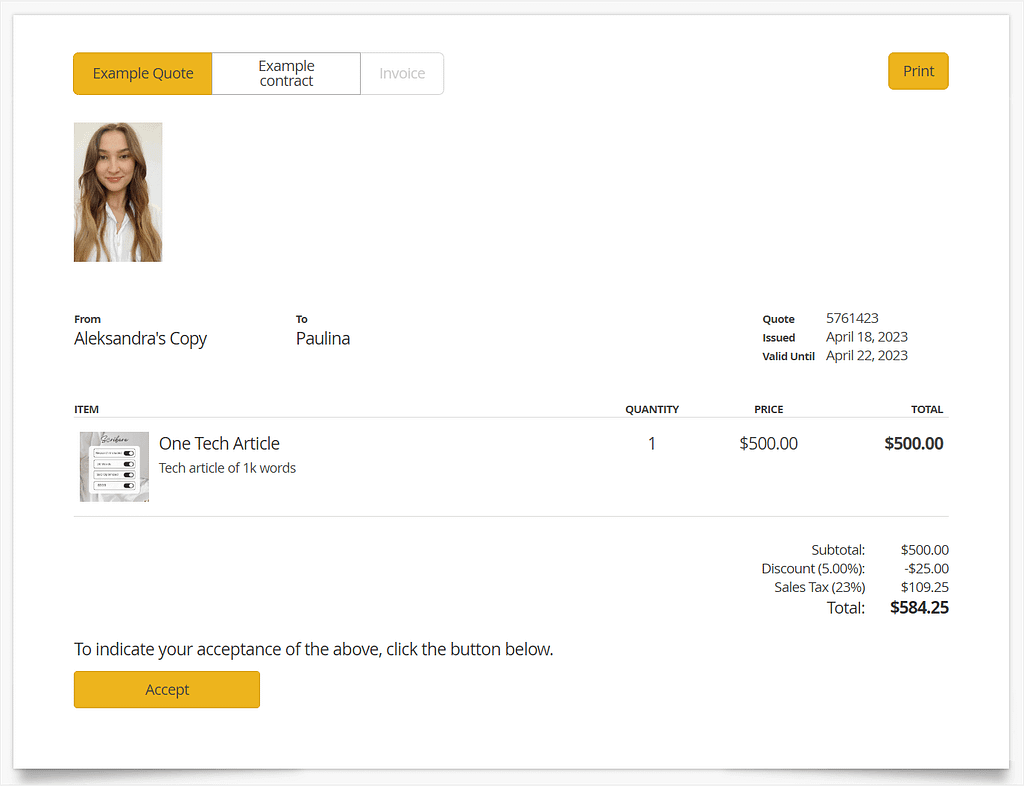The image size is (1024, 786).
Task: Click the PRICE column header
Action: (x=769, y=409)
